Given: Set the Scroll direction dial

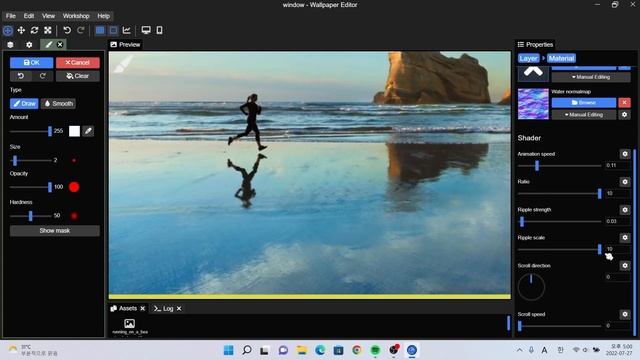Looking at the screenshot, I should 531,287.
